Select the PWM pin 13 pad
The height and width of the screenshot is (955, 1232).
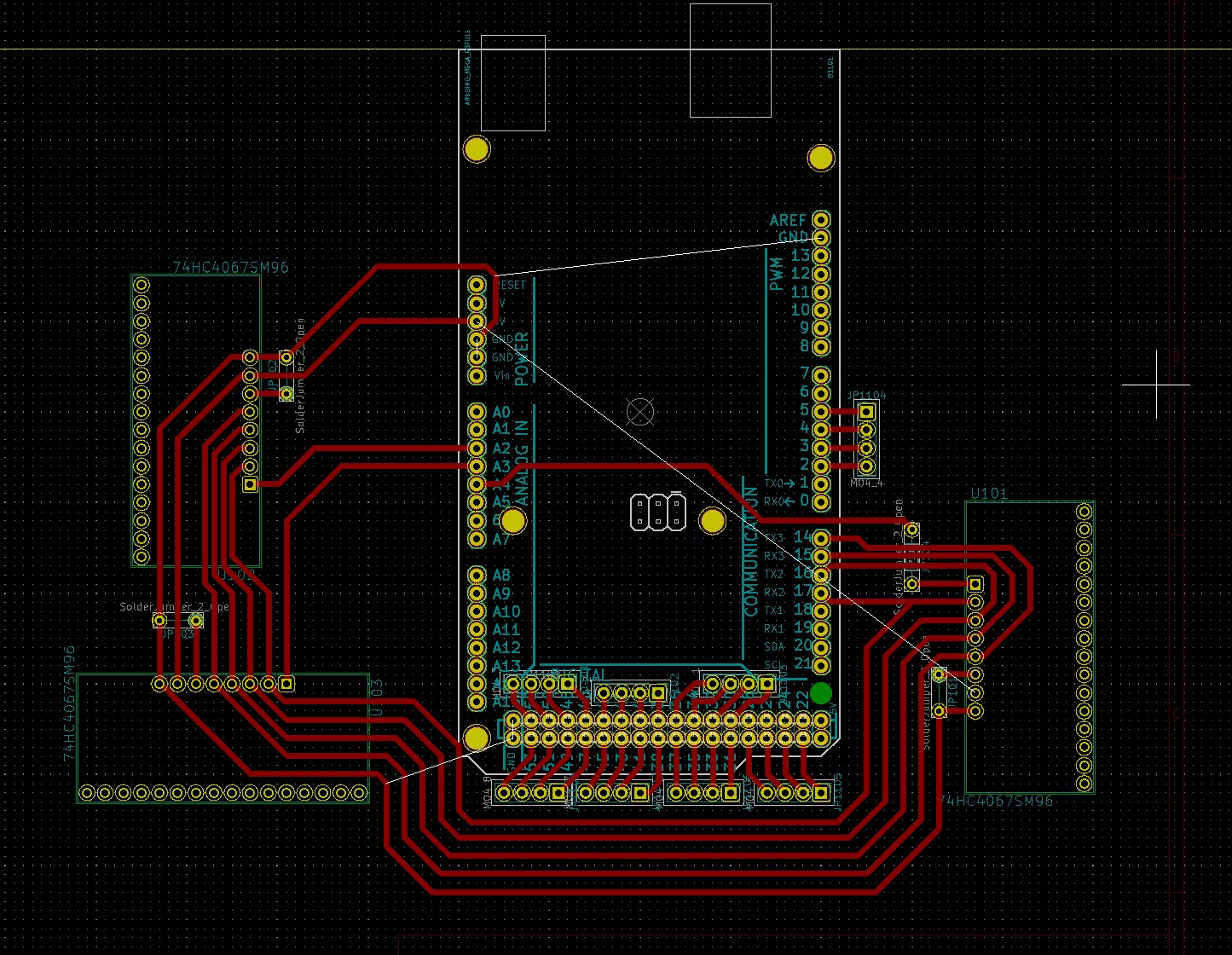tap(820, 254)
